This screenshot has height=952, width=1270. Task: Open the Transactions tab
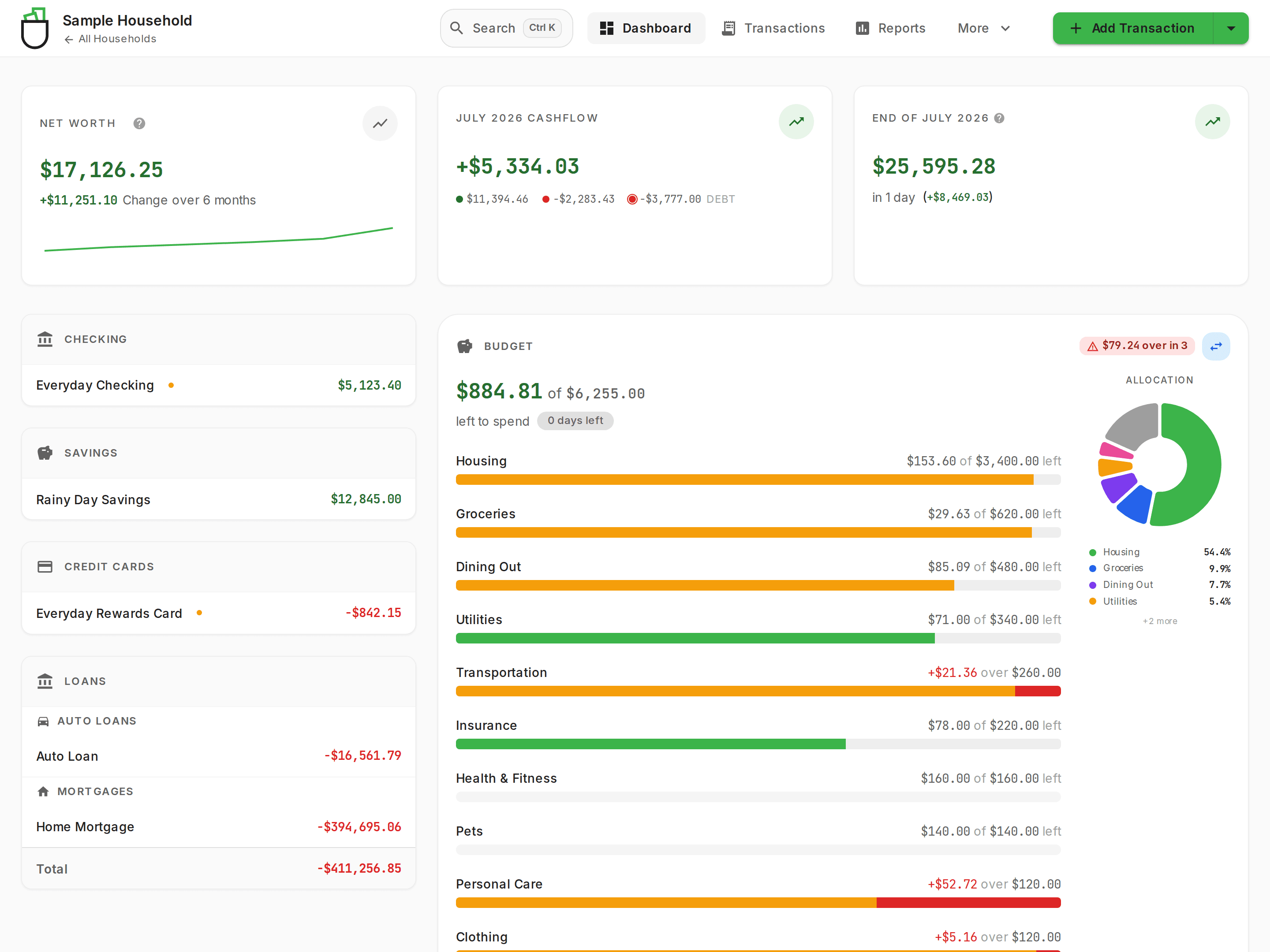tap(773, 28)
